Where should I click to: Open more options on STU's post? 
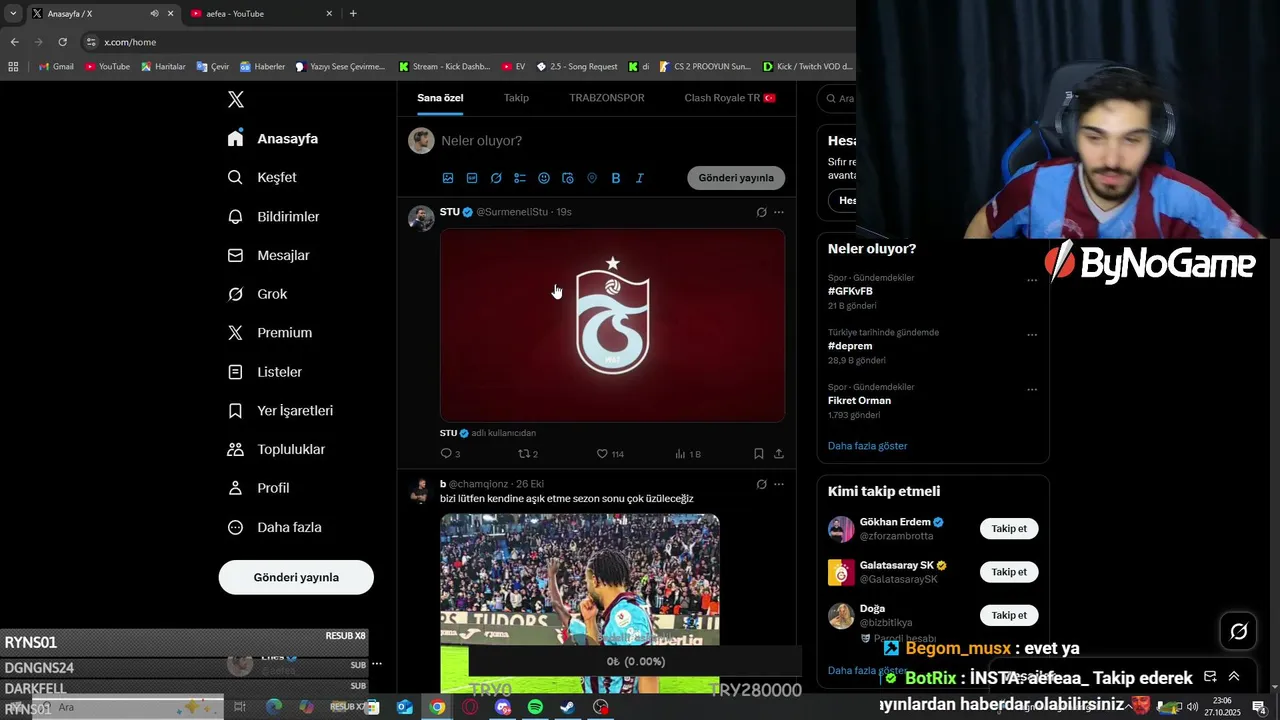[779, 212]
